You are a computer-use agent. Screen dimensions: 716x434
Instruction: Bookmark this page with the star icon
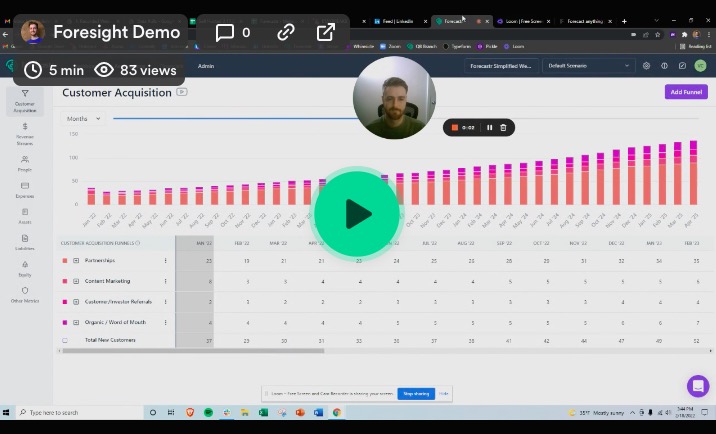[x=658, y=34]
